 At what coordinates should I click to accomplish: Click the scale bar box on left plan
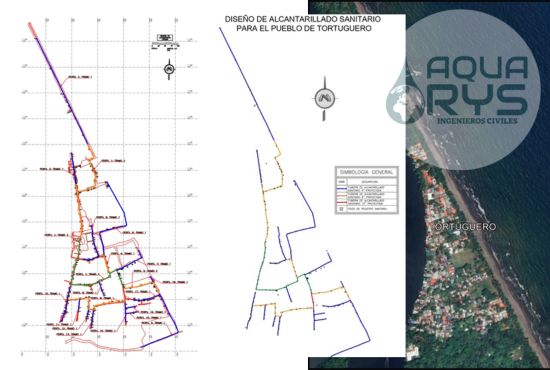coord(165,41)
